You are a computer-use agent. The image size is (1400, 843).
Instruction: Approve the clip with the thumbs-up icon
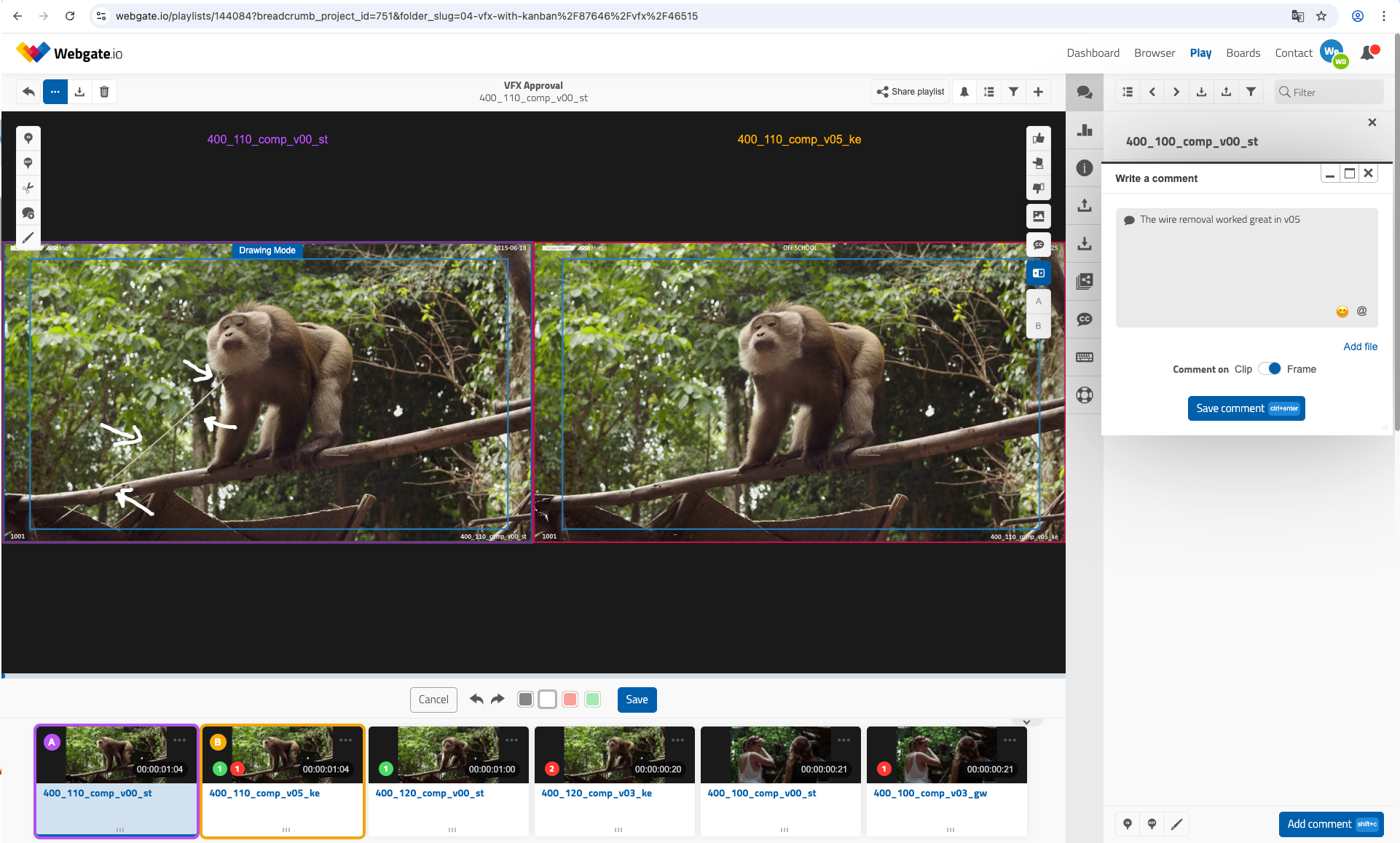coord(1039,138)
